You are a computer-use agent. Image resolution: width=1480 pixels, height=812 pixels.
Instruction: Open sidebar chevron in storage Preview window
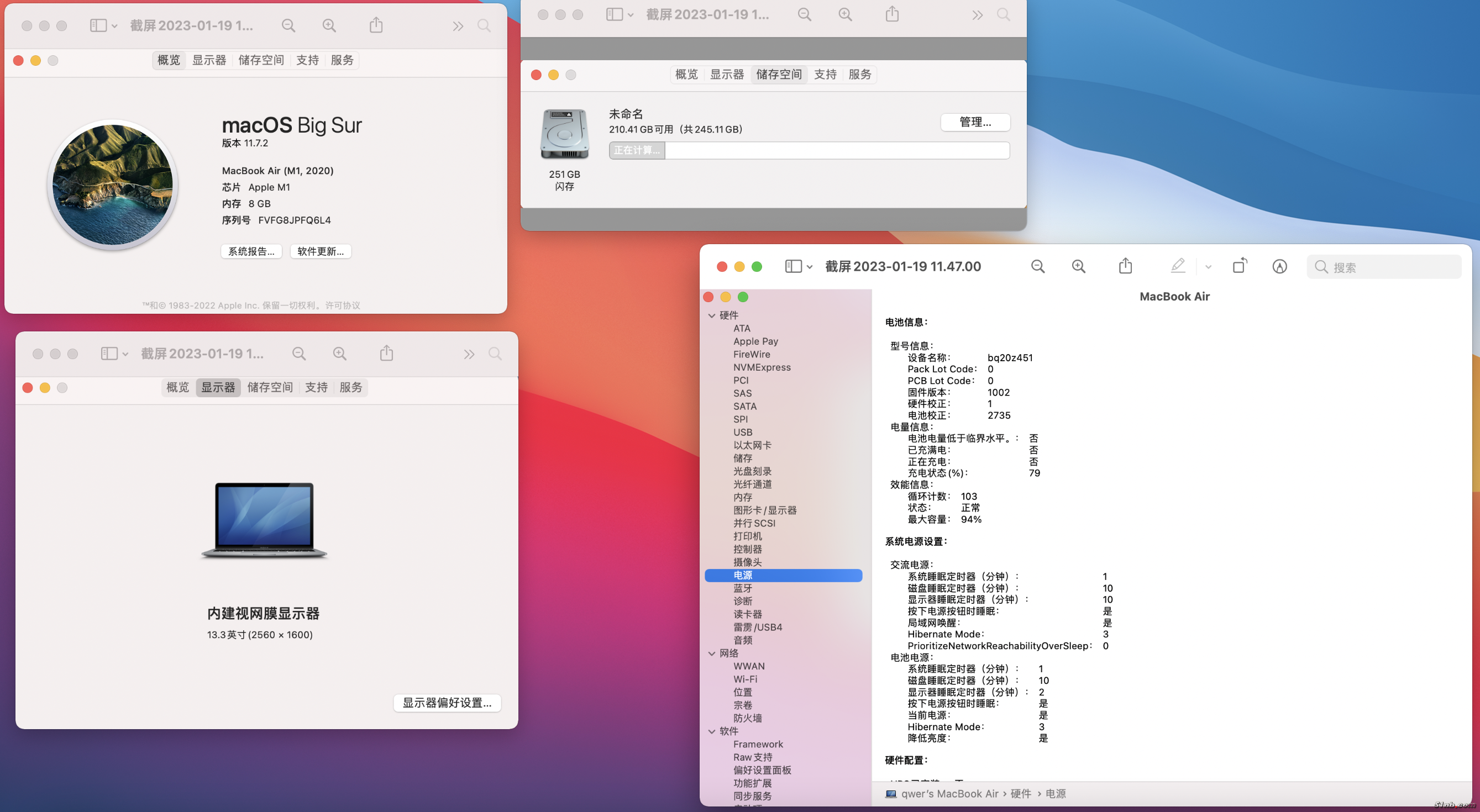click(630, 15)
